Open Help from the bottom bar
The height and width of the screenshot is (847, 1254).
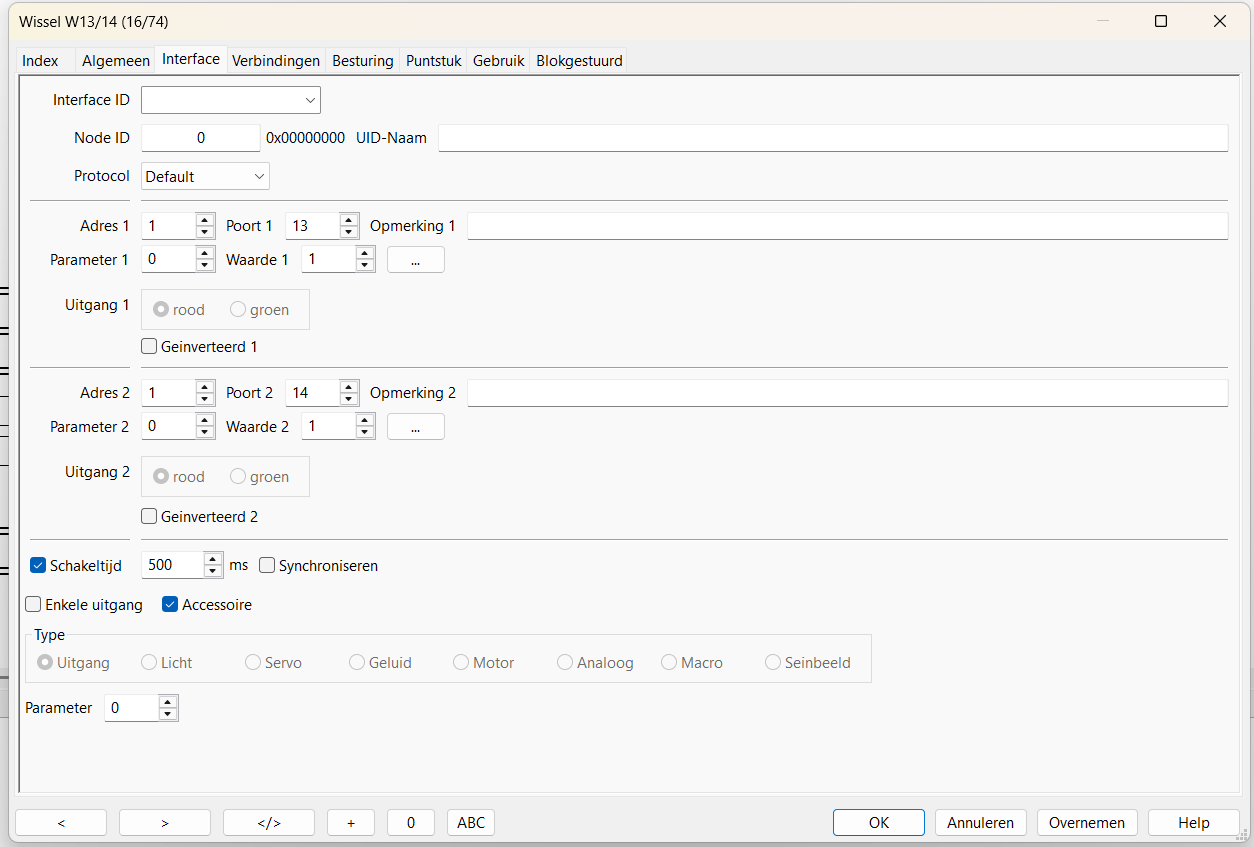(1194, 823)
